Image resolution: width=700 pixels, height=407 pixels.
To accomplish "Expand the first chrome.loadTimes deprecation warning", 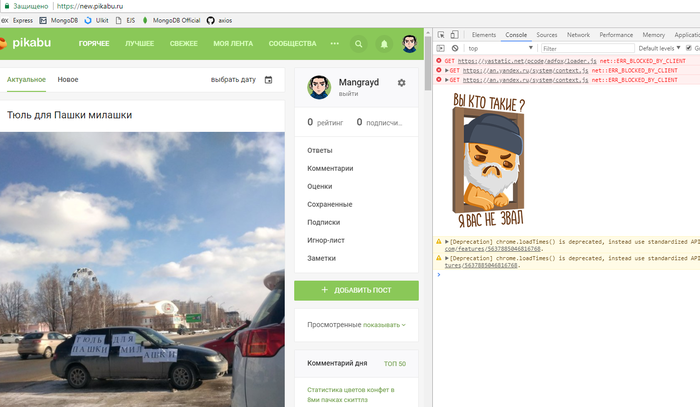I will tap(447, 241).
